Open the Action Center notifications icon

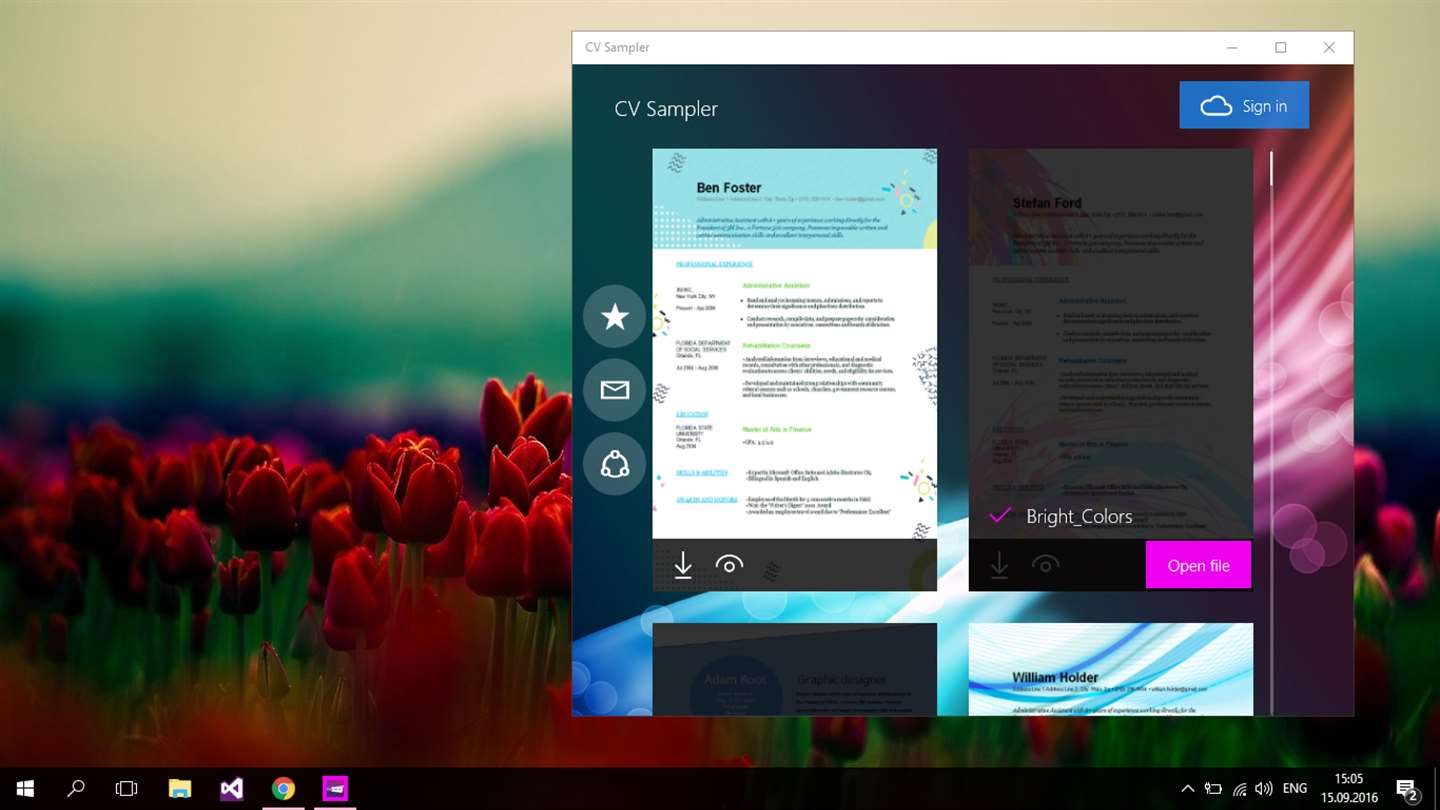[1407, 789]
